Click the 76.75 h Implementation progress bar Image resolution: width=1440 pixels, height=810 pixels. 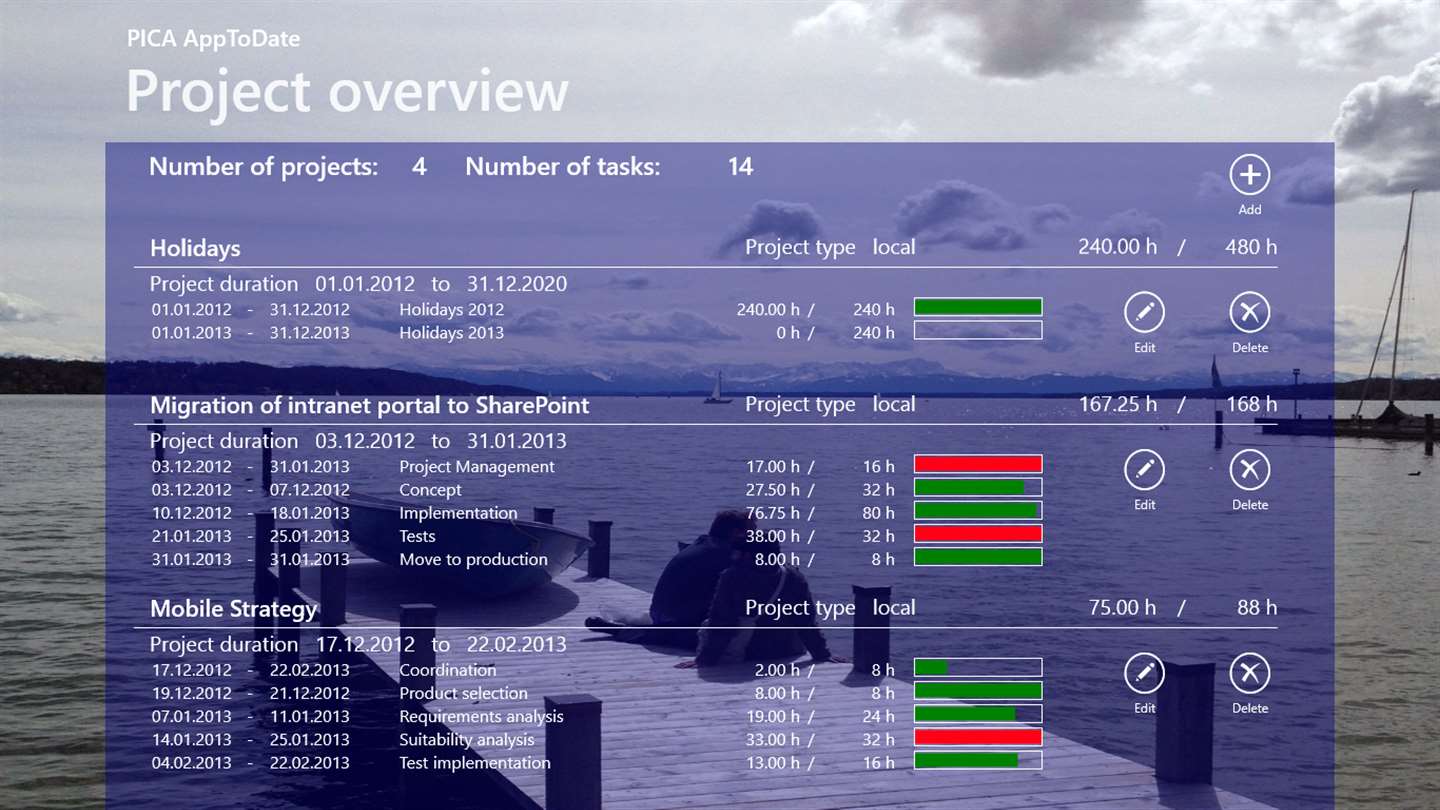tap(978, 510)
